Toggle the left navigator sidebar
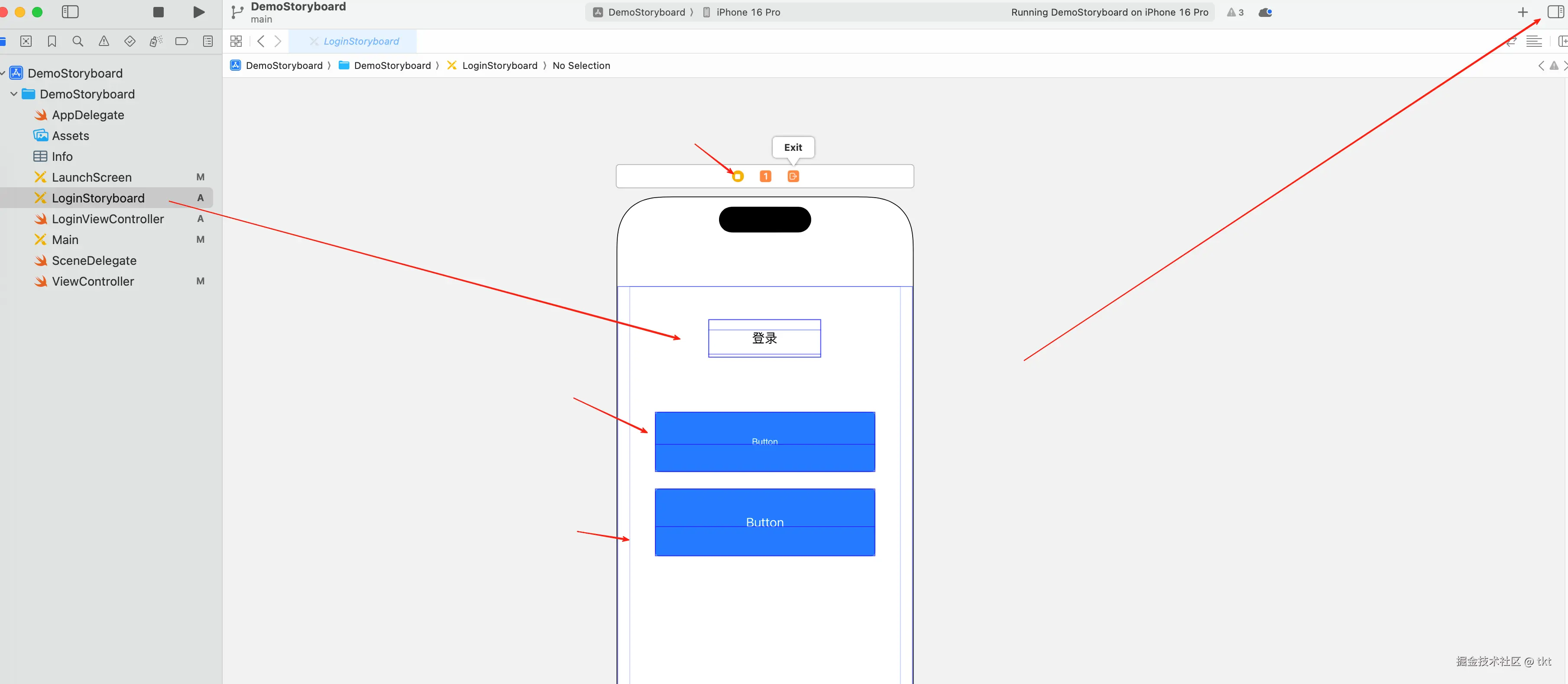 pyautogui.click(x=71, y=12)
